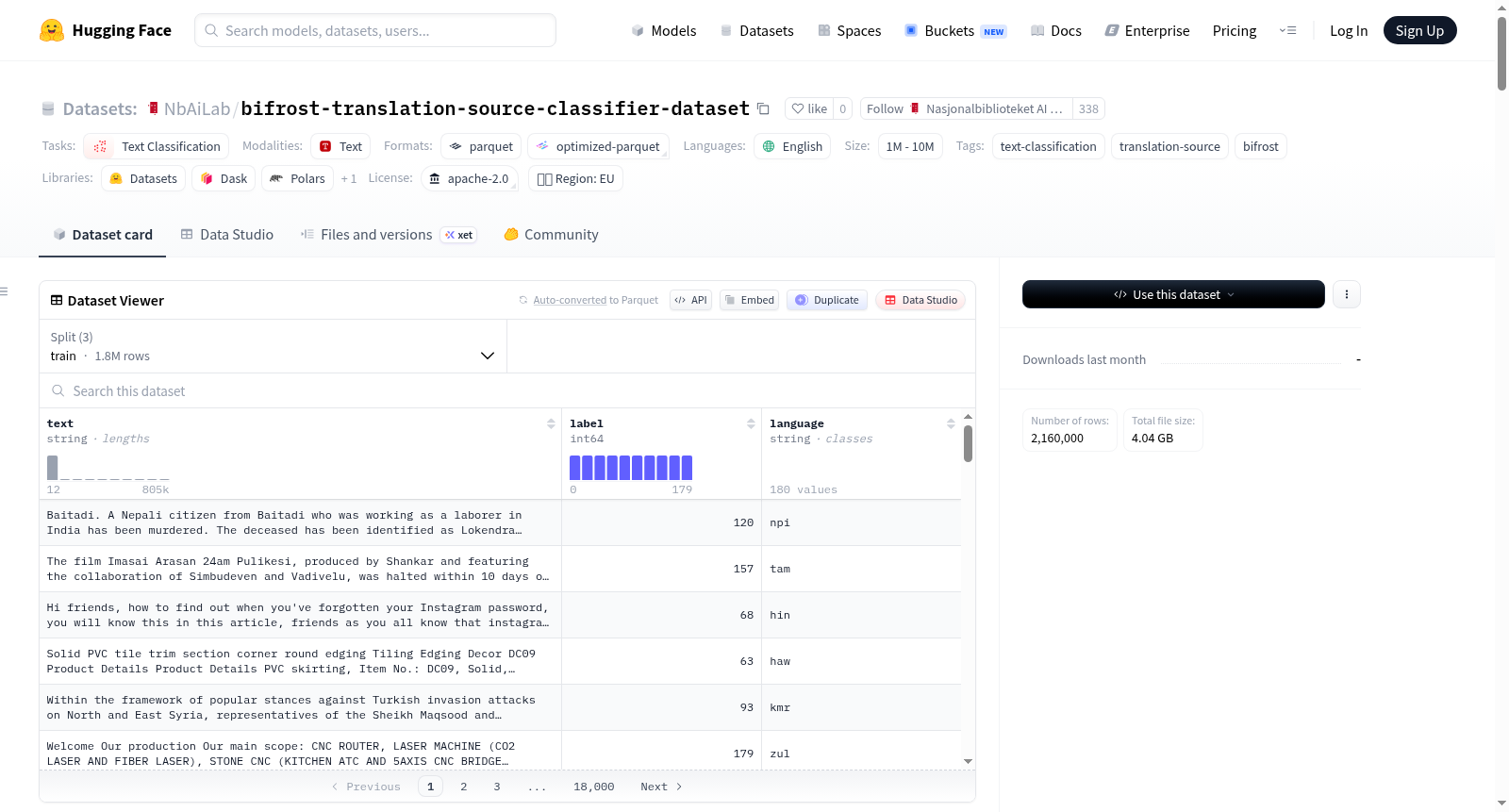Open the NbAiLab organization link
1509x812 pixels.
(197, 108)
